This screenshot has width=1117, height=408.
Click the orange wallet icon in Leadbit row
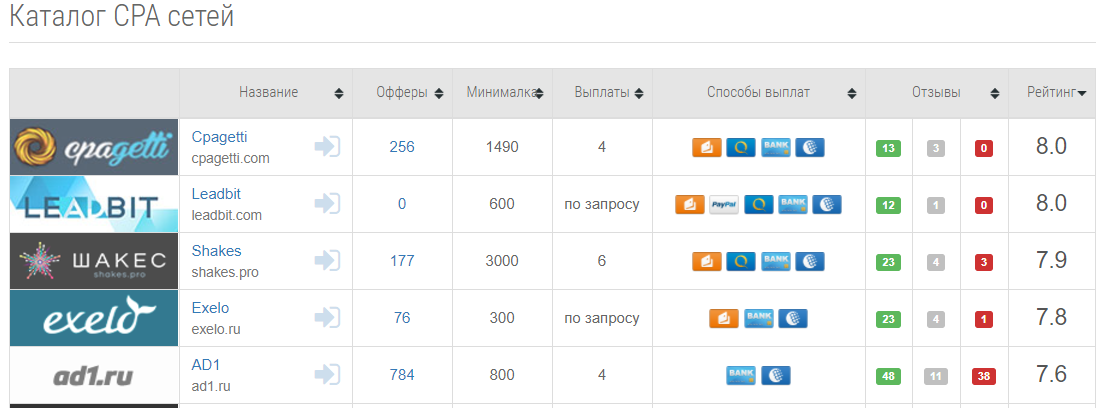[x=690, y=204]
